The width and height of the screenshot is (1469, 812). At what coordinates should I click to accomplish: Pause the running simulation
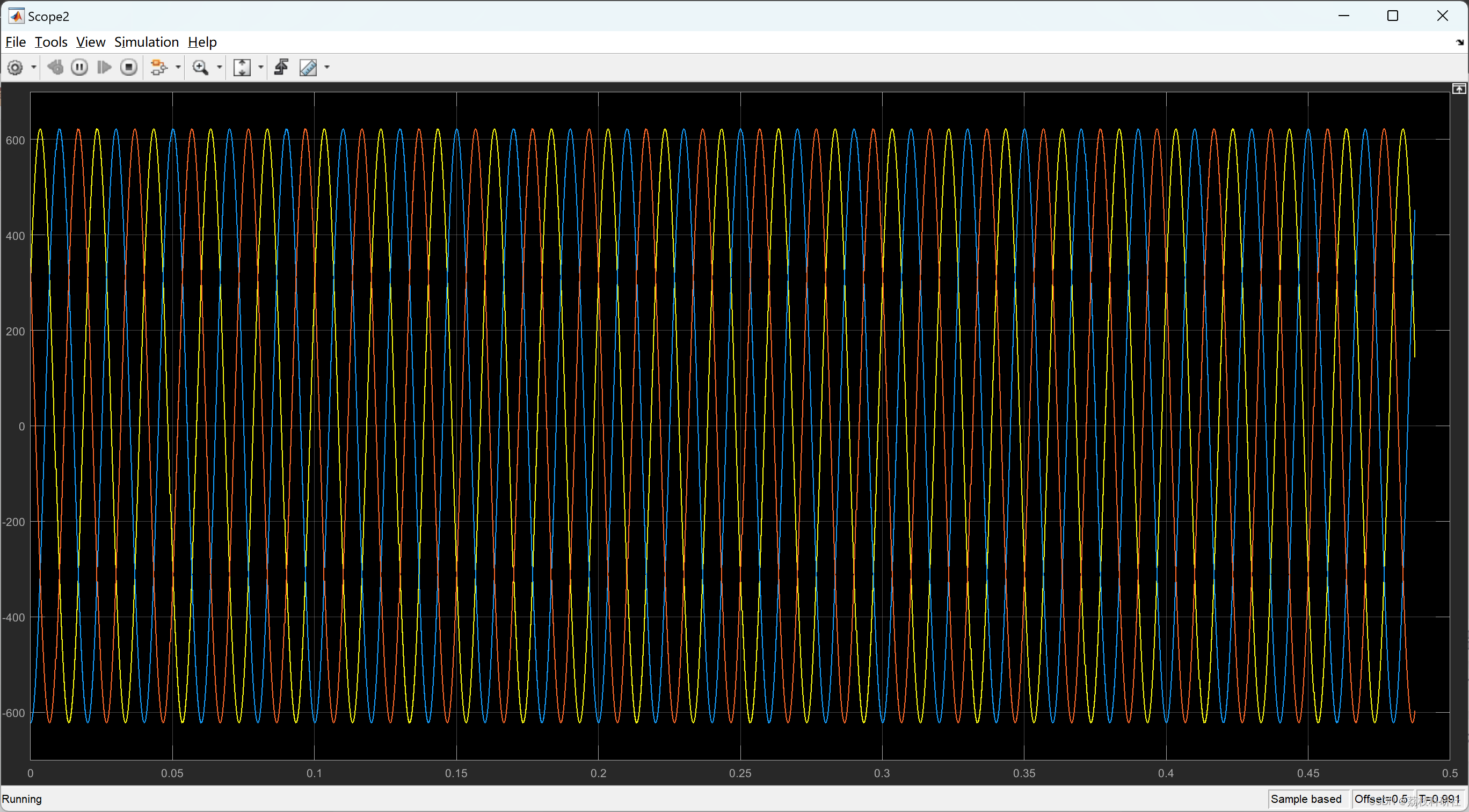pyautogui.click(x=79, y=68)
